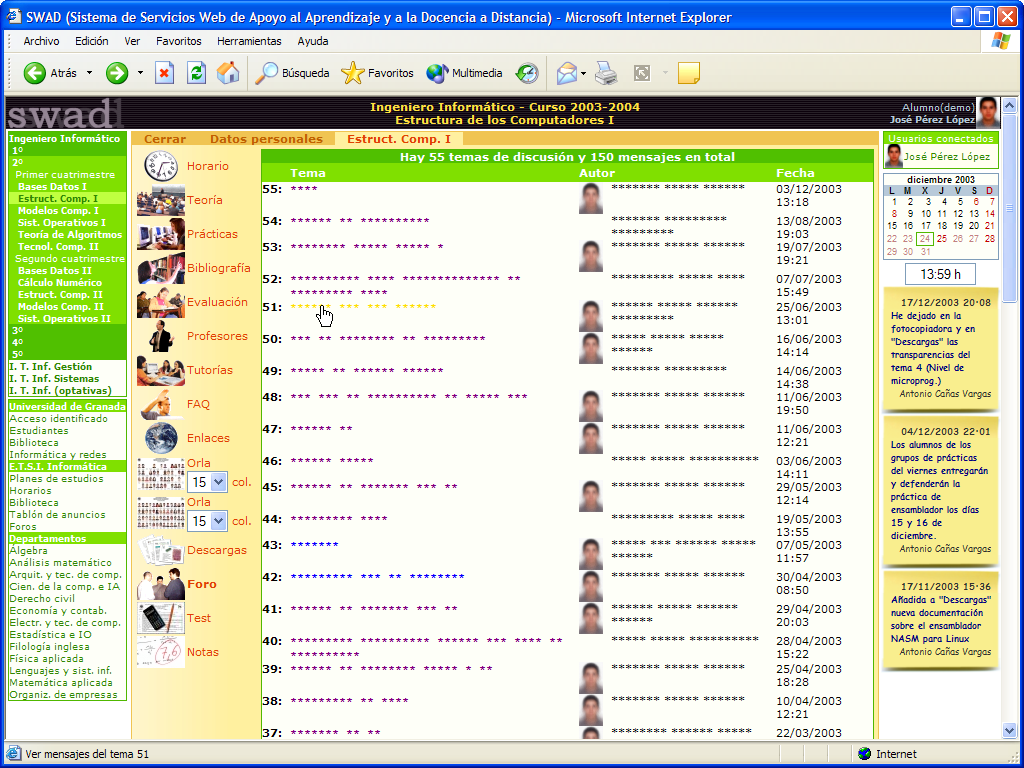Click the Enlaces globe icon

(x=160, y=438)
